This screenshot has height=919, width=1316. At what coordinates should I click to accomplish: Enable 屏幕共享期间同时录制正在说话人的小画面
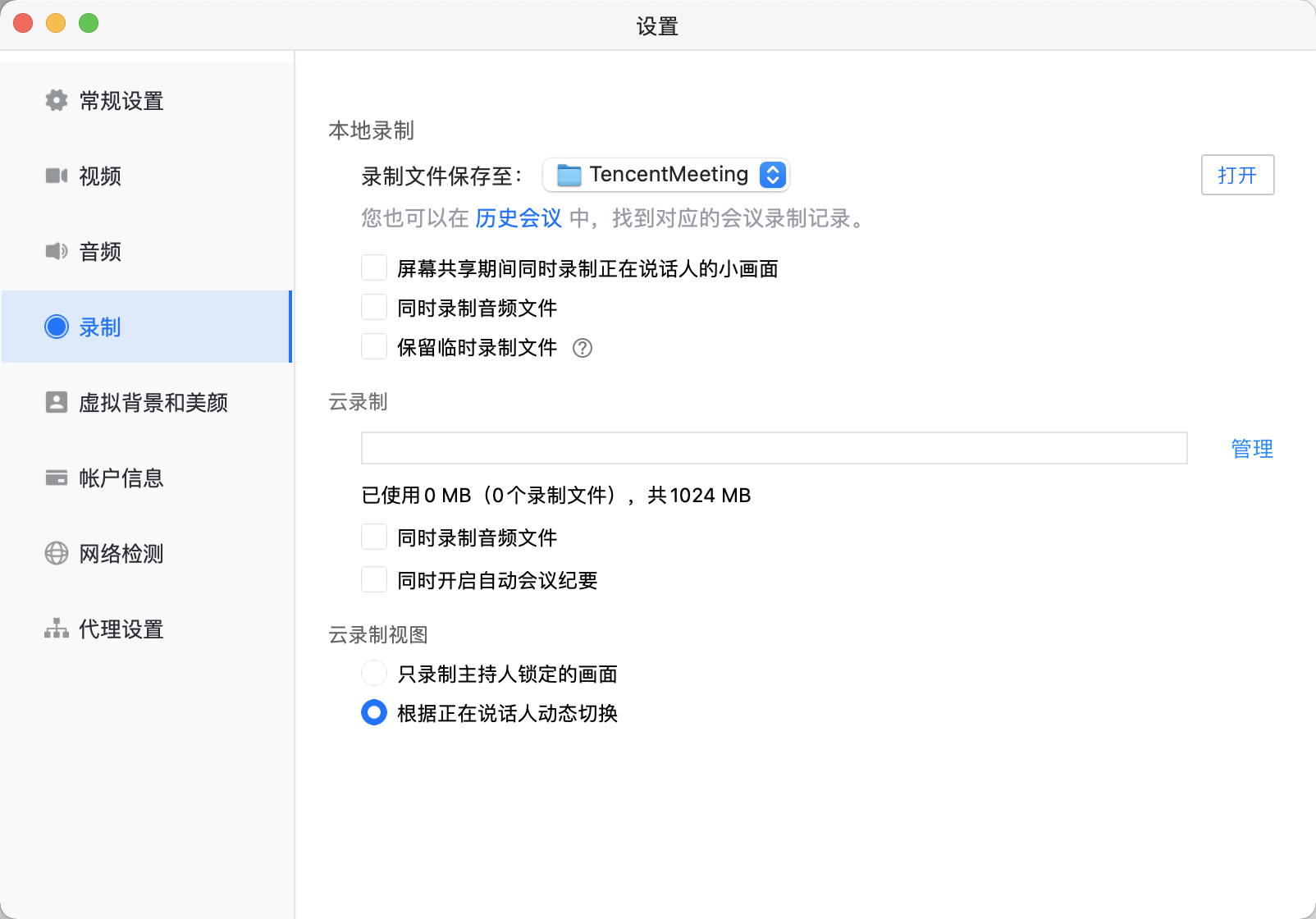point(374,267)
